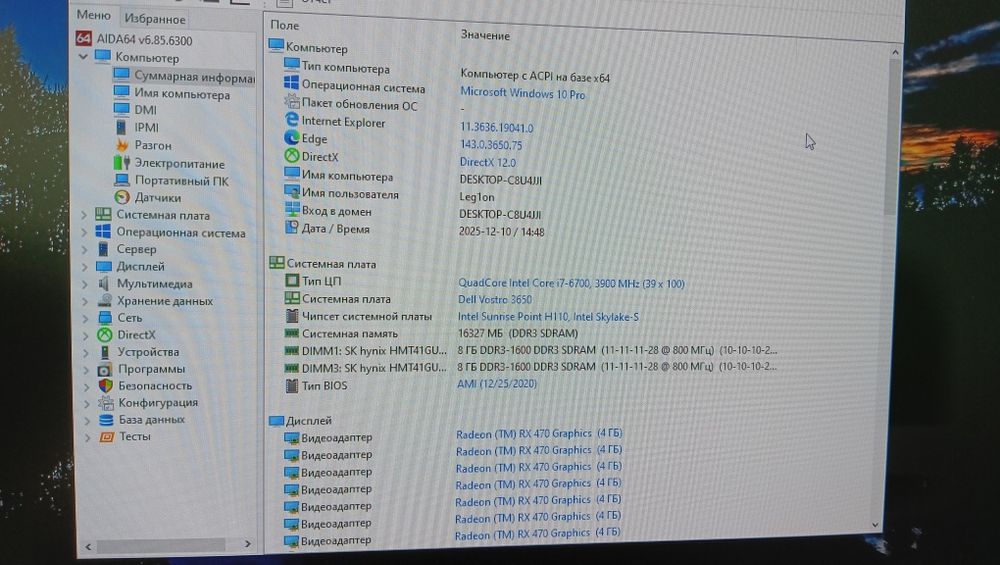This screenshot has height=565, width=1000.
Task: Select the Leg1on user name value
Action: 476,197
